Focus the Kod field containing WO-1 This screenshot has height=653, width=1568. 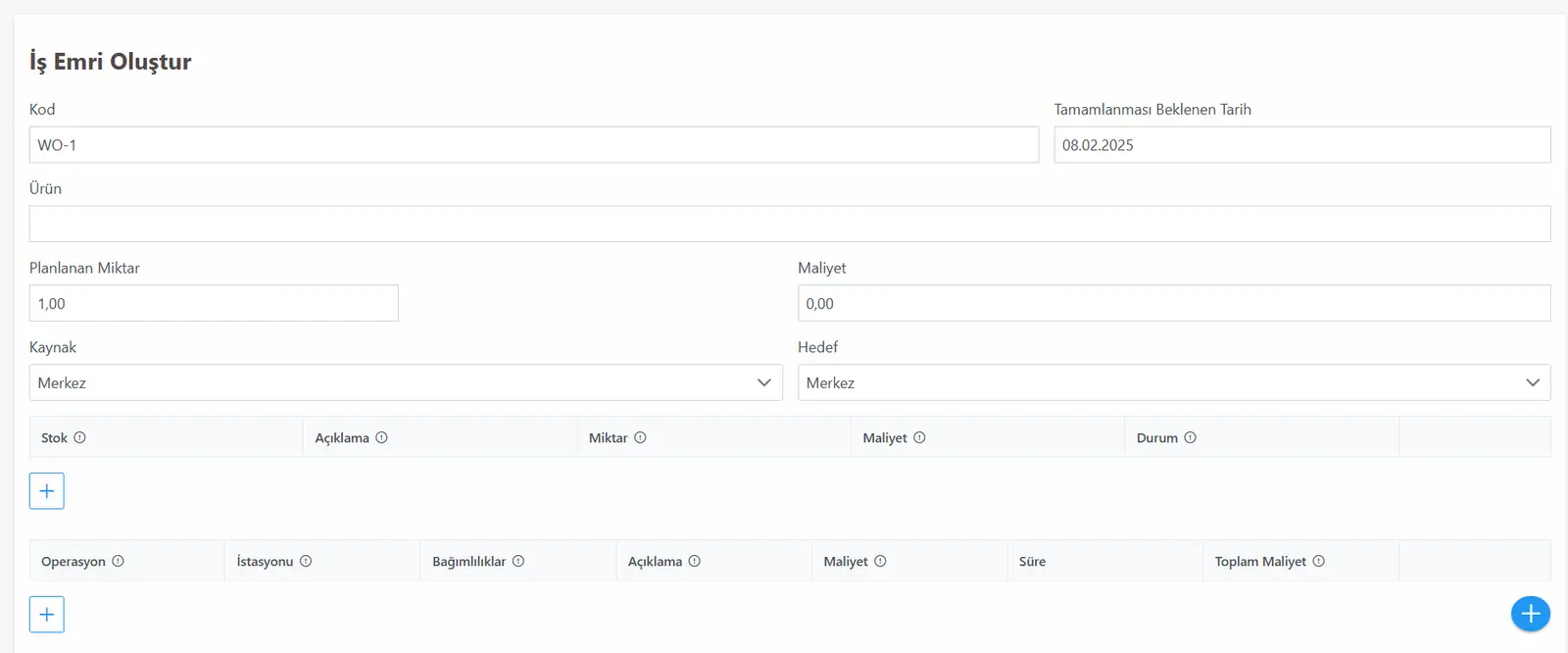pyautogui.click(x=534, y=145)
